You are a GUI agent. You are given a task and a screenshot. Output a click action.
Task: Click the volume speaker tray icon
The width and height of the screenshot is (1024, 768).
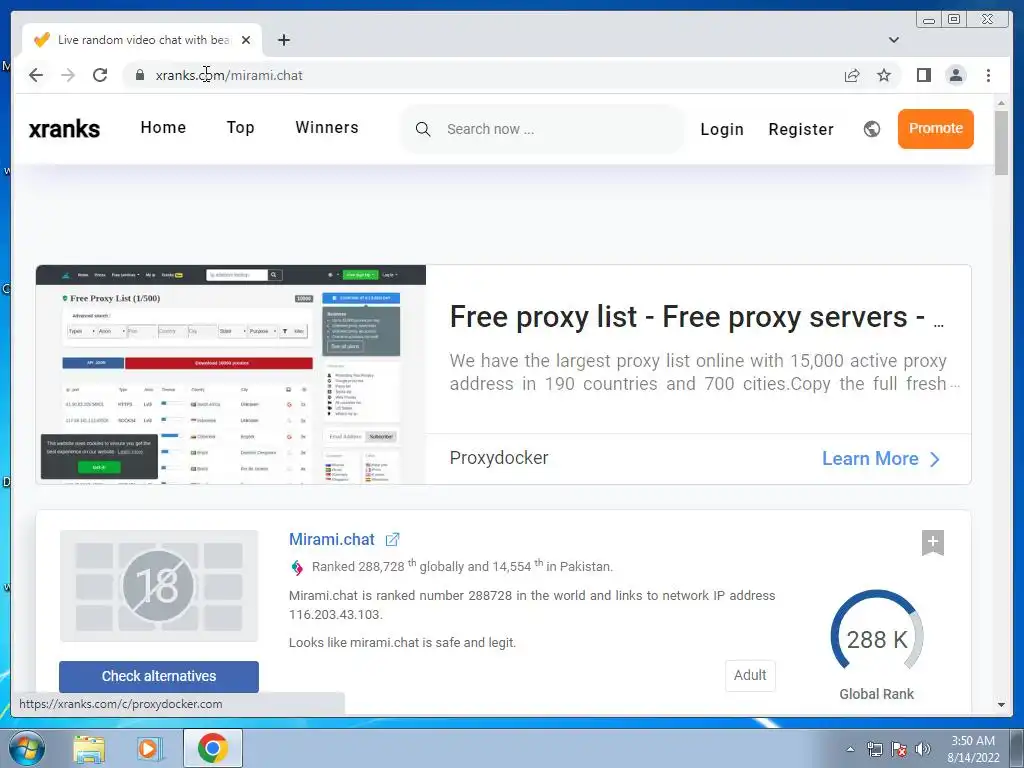point(923,749)
